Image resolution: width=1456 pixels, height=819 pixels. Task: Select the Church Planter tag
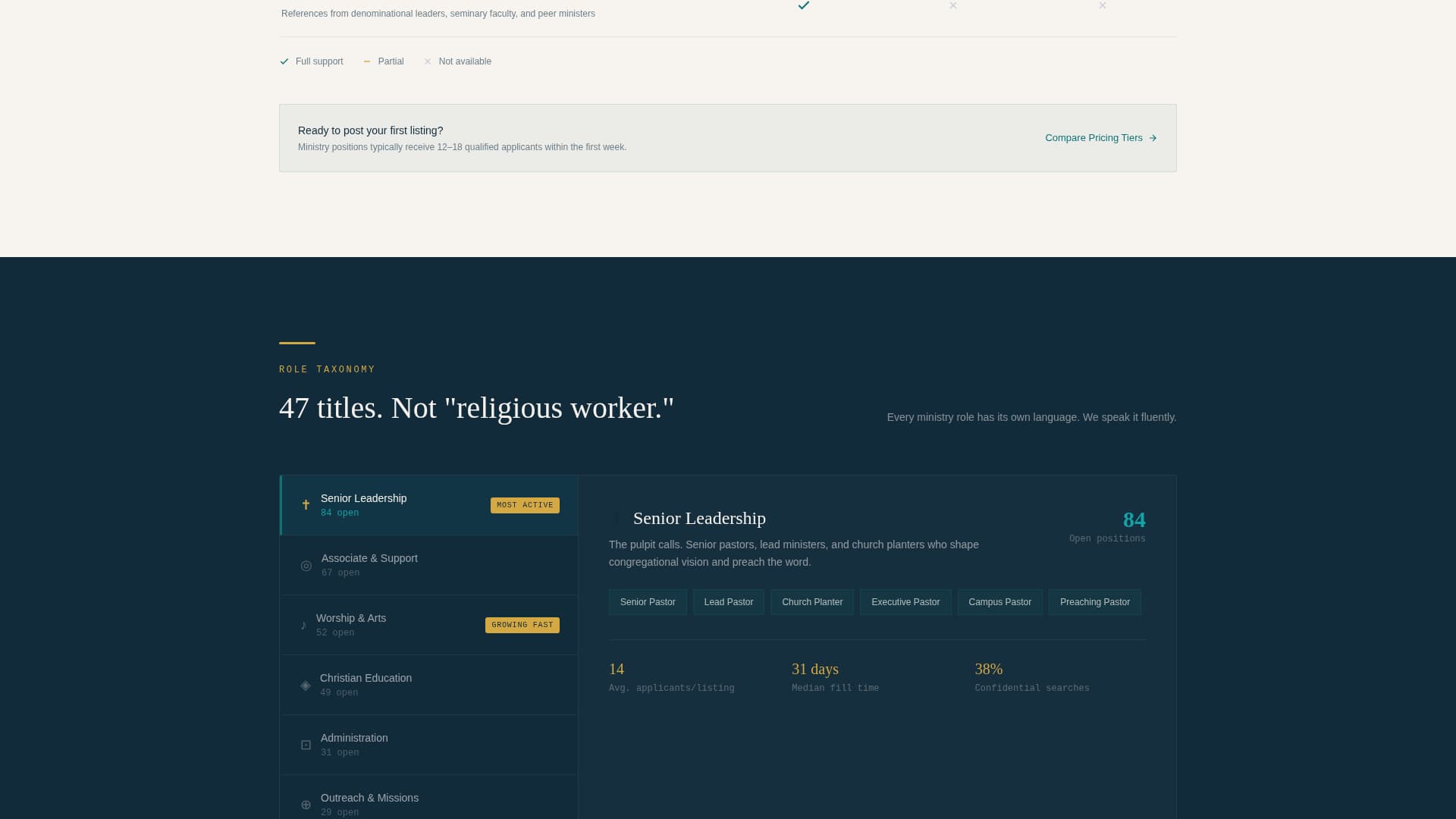(x=812, y=602)
